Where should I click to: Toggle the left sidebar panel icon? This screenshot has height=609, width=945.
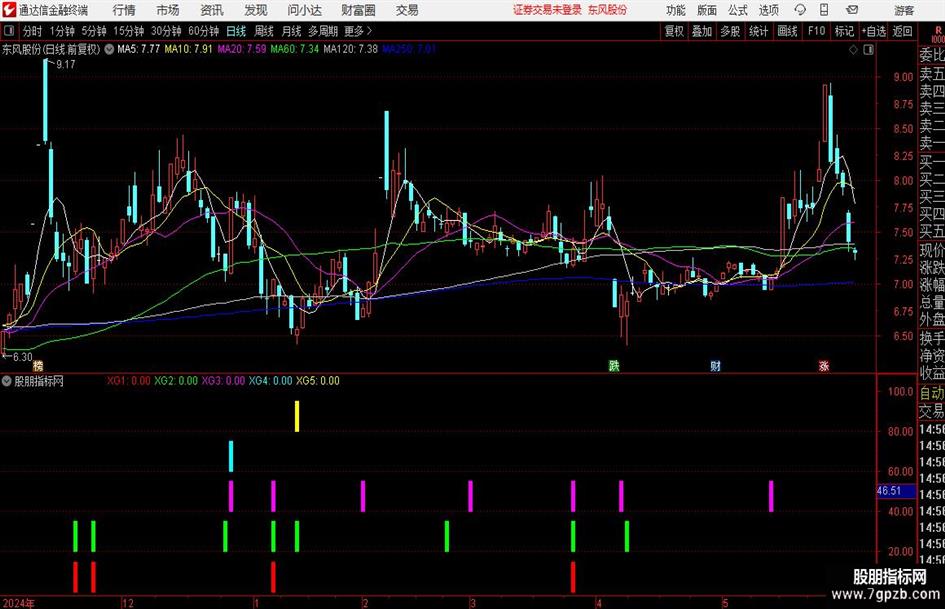(9, 31)
